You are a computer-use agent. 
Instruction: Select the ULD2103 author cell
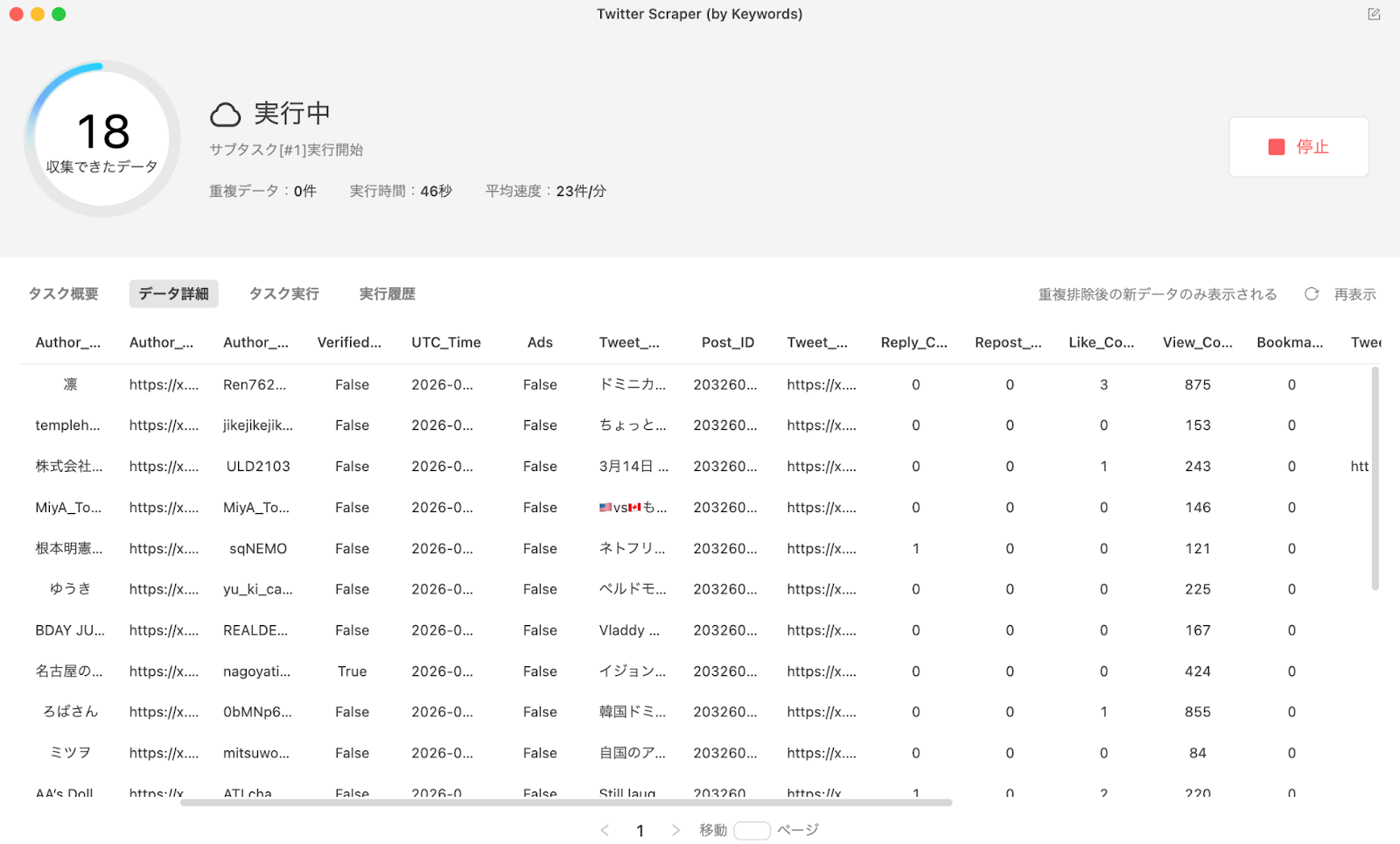[257, 467]
